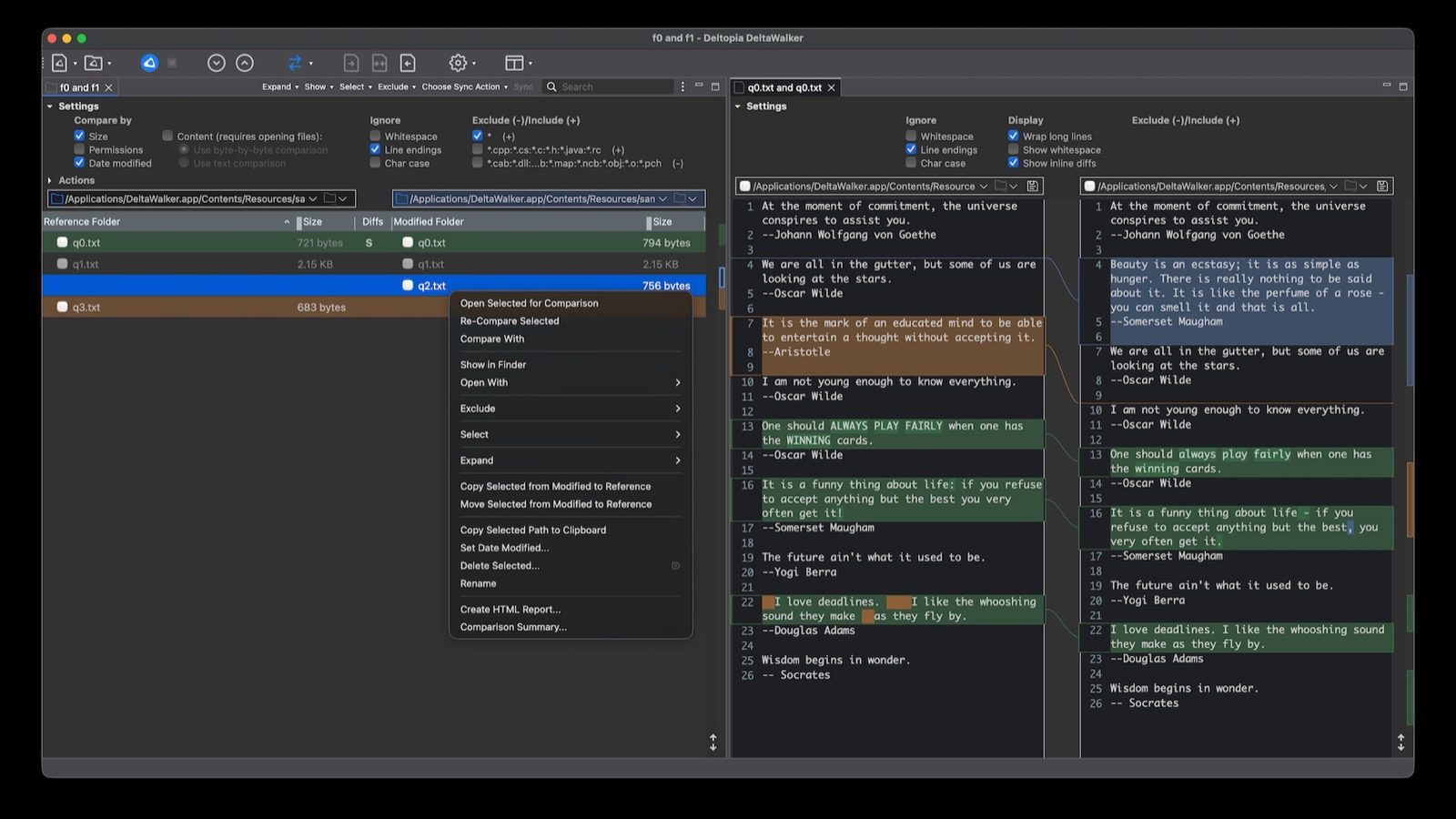
Task: Close the f0 and f1 tab
Action: click(108, 87)
